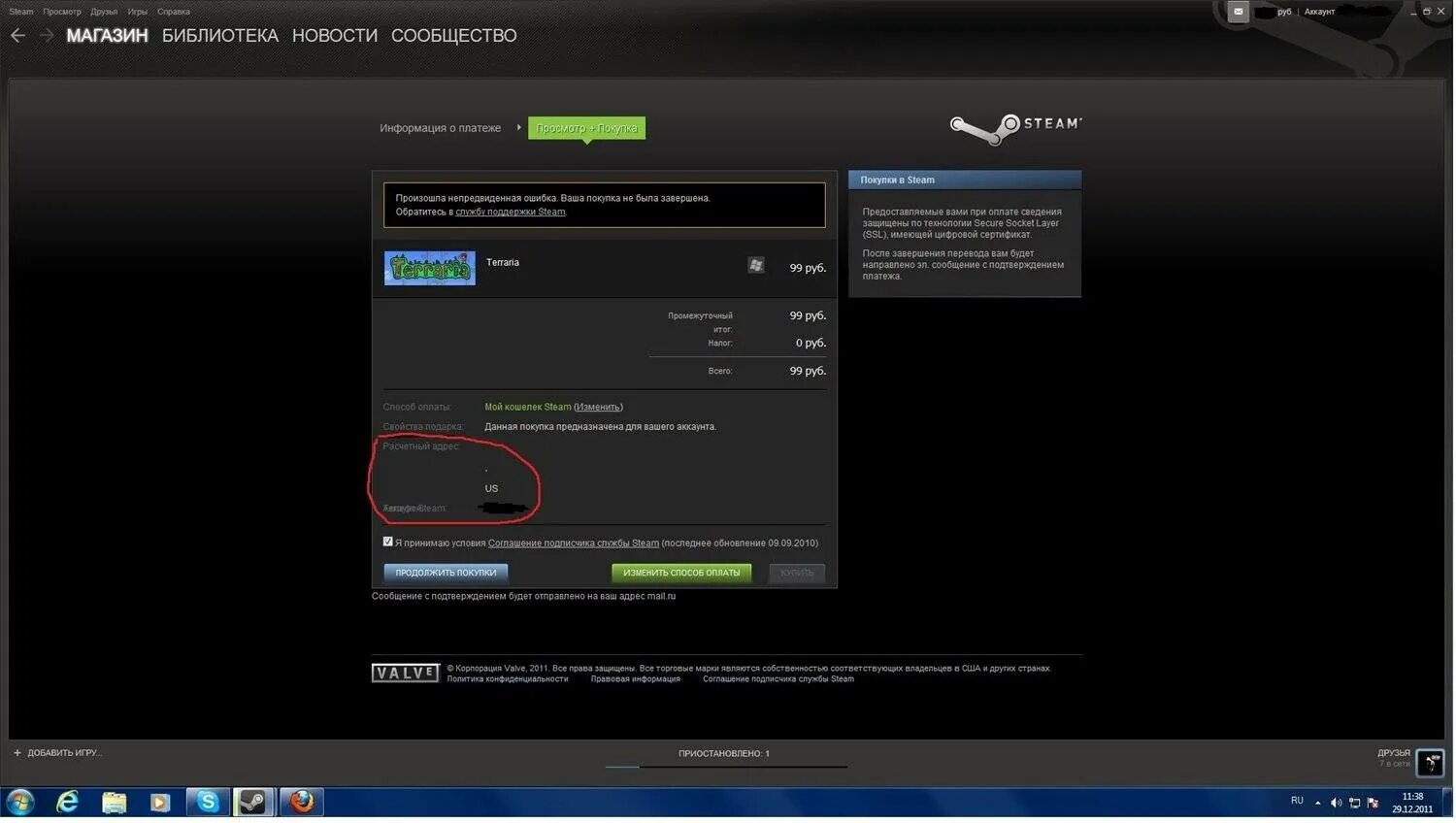Screen dimensions: 1456x823
Task: Switch to МАГАЗИН tab
Action: click(x=107, y=36)
